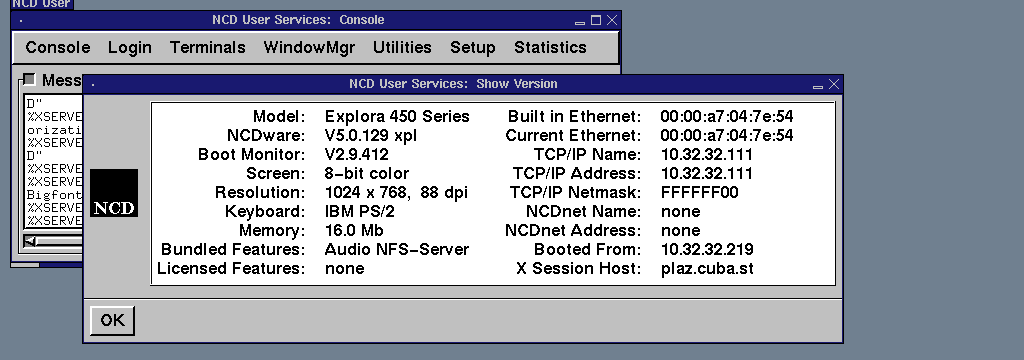This screenshot has height=360, width=1024.
Task: Expand the Utilities menu
Action: pyautogui.click(x=402, y=48)
